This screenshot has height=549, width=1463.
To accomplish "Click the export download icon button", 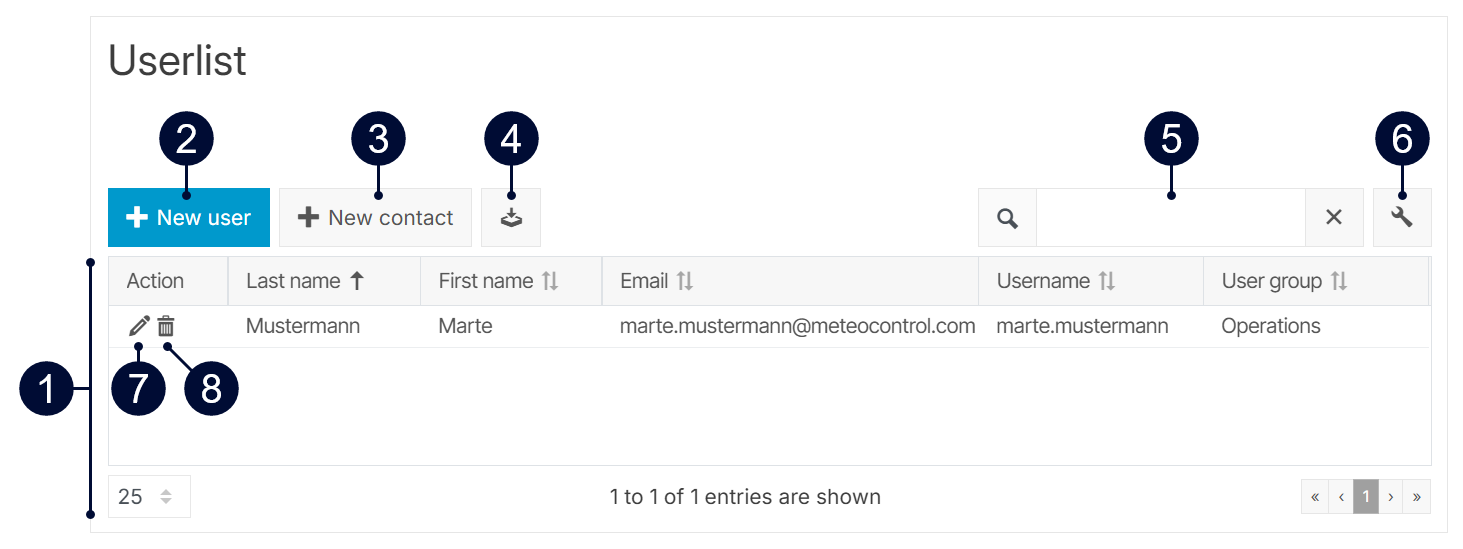I will pos(511,218).
